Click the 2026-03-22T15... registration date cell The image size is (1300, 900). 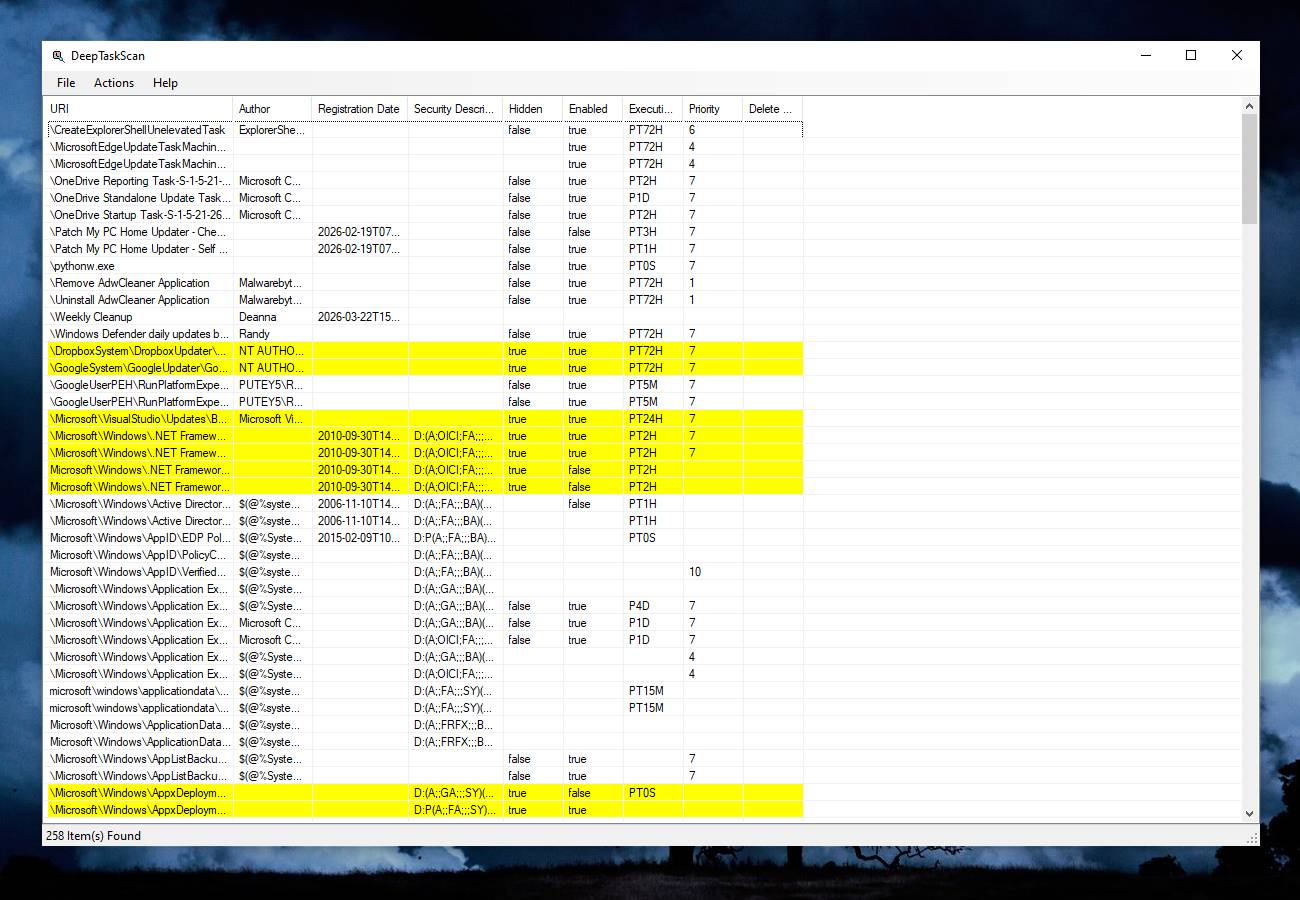pos(360,317)
